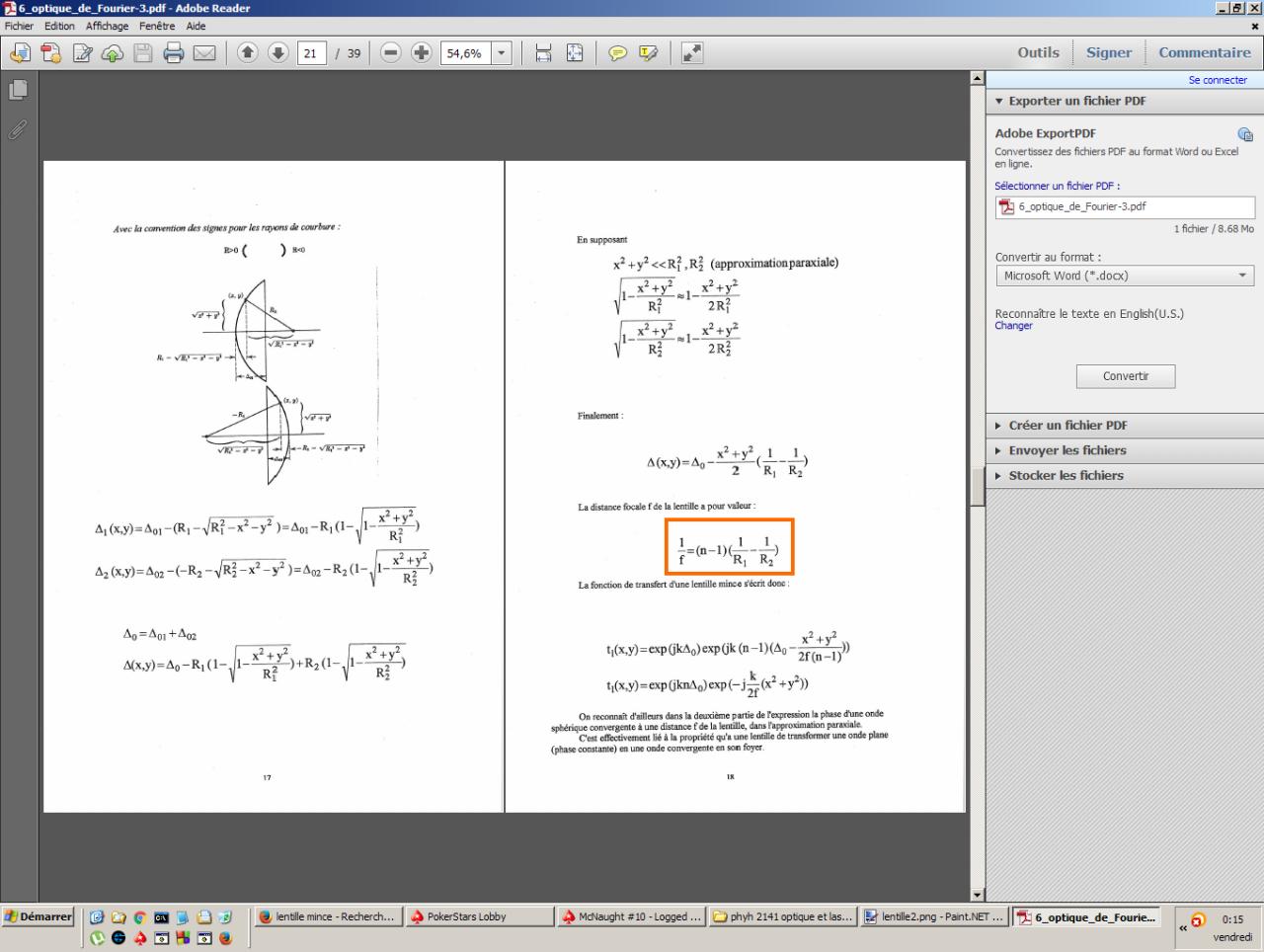Zoom out using the minus button
Image resolution: width=1264 pixels, height=952 pixels.
coord(391,53)
